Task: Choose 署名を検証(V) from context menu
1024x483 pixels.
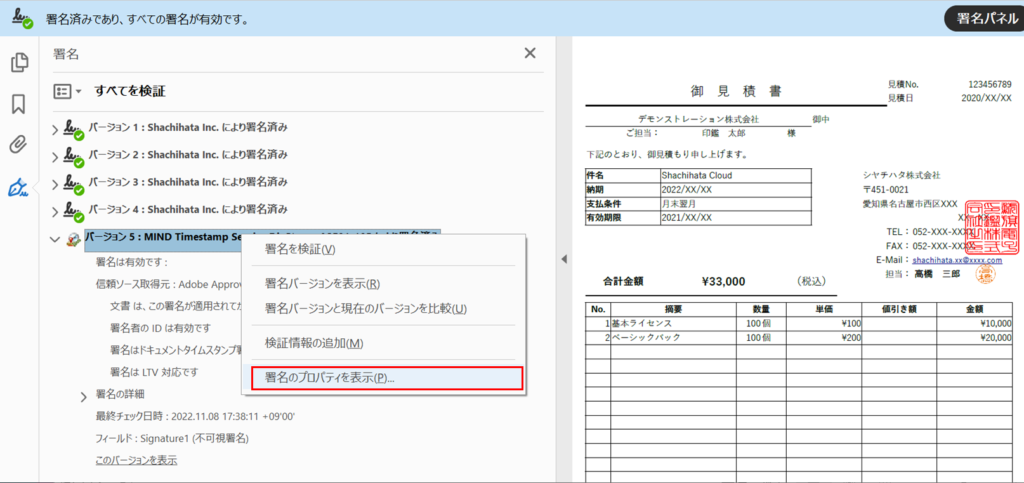Action: pyautogui.click(x=383, y=249)
